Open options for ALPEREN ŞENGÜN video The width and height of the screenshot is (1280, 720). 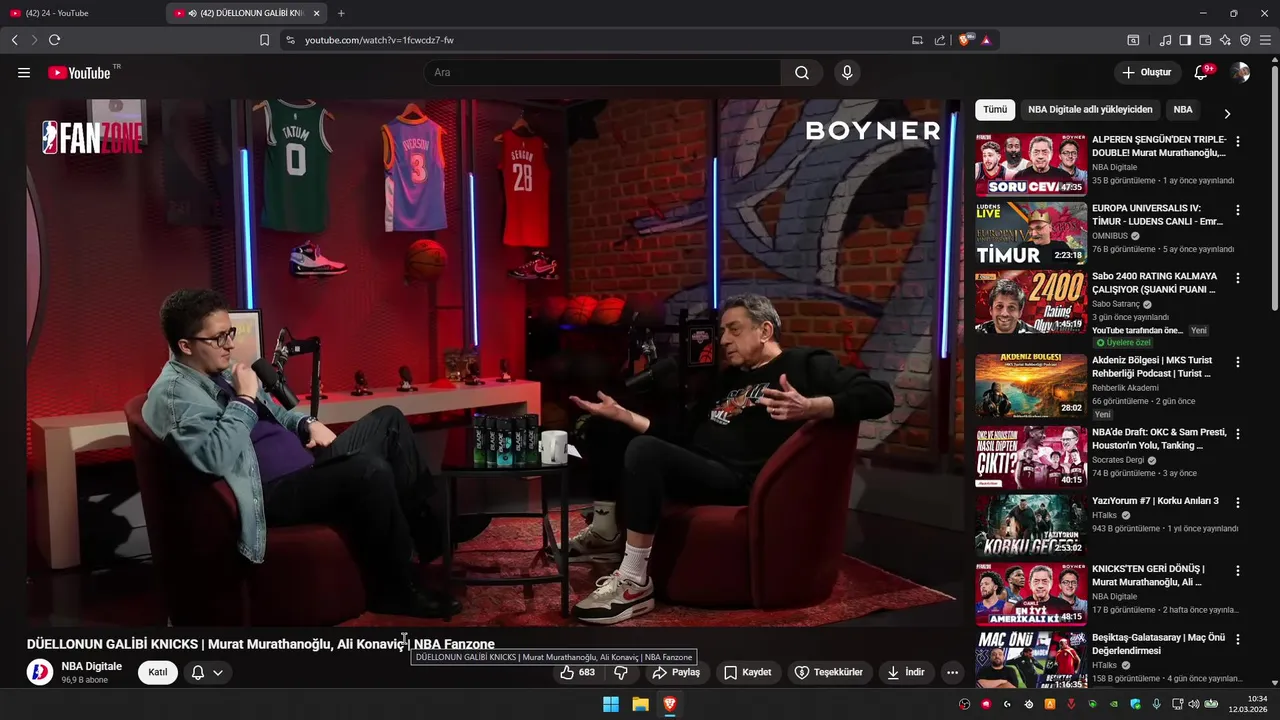(x=1238, y=142)
